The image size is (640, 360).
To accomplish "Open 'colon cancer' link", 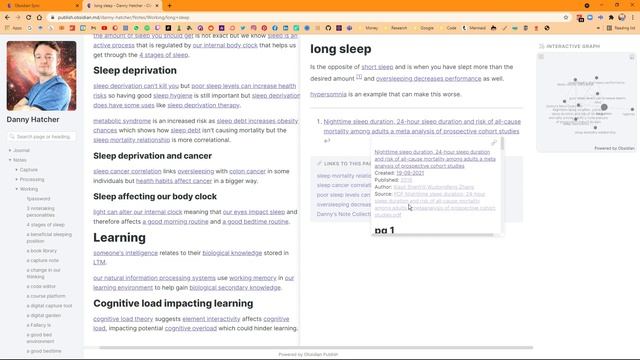I will tap(247, 171).
